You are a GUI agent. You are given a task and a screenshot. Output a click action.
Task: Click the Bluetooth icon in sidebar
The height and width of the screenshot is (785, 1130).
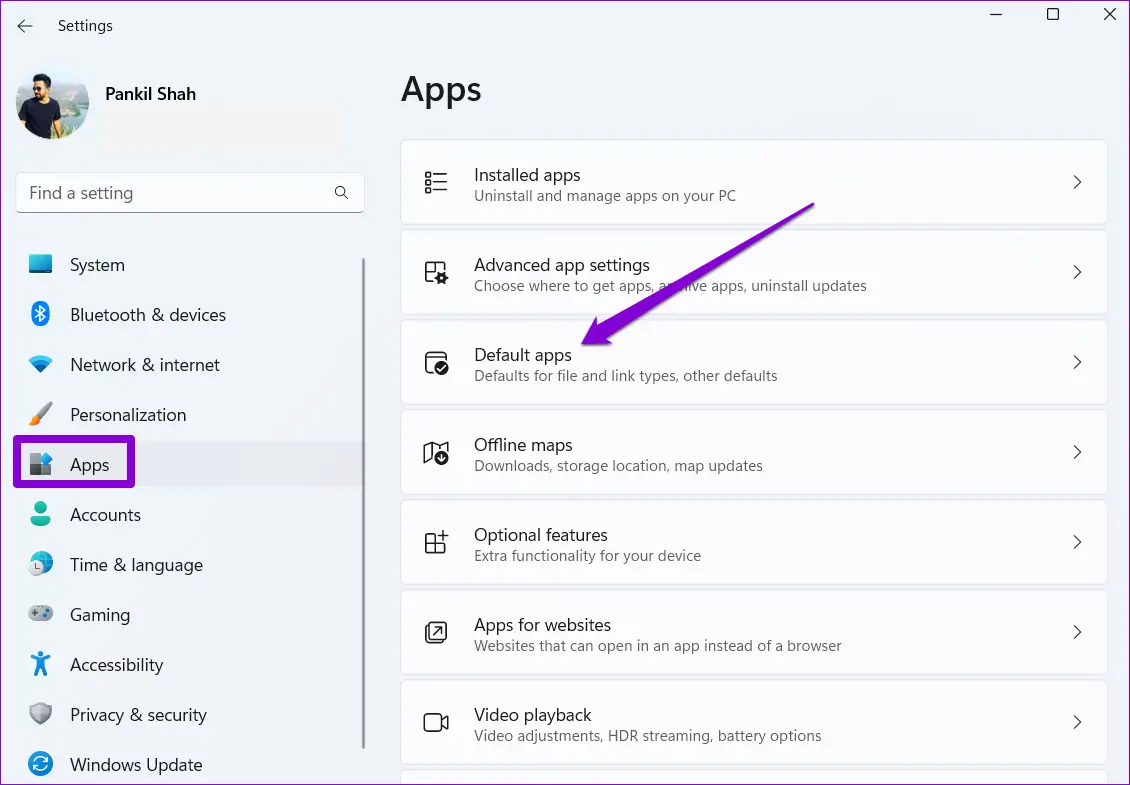(40, 315)
